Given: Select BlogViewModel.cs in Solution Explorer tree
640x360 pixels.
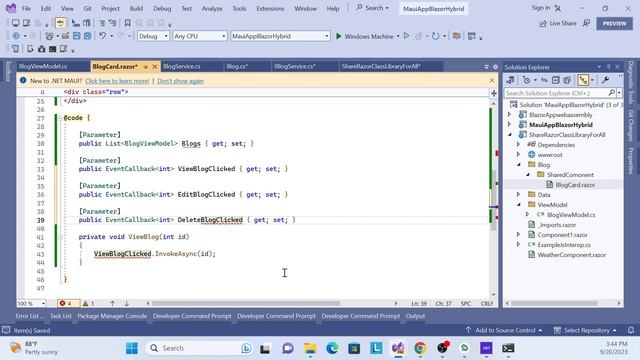Looking at the screenshot, I should [x=571, y=215].
